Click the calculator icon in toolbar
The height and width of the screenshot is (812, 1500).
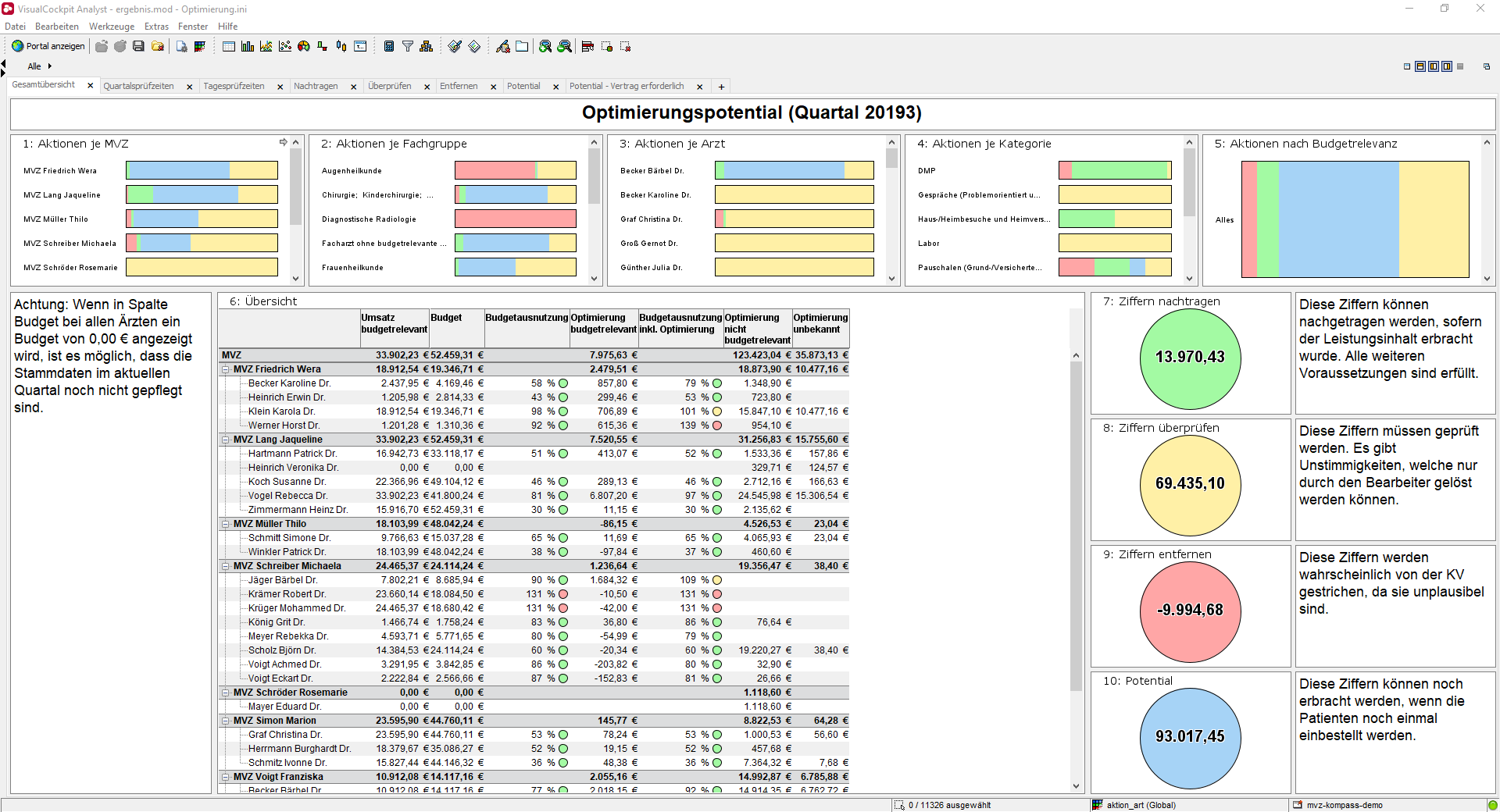[389, 46]
